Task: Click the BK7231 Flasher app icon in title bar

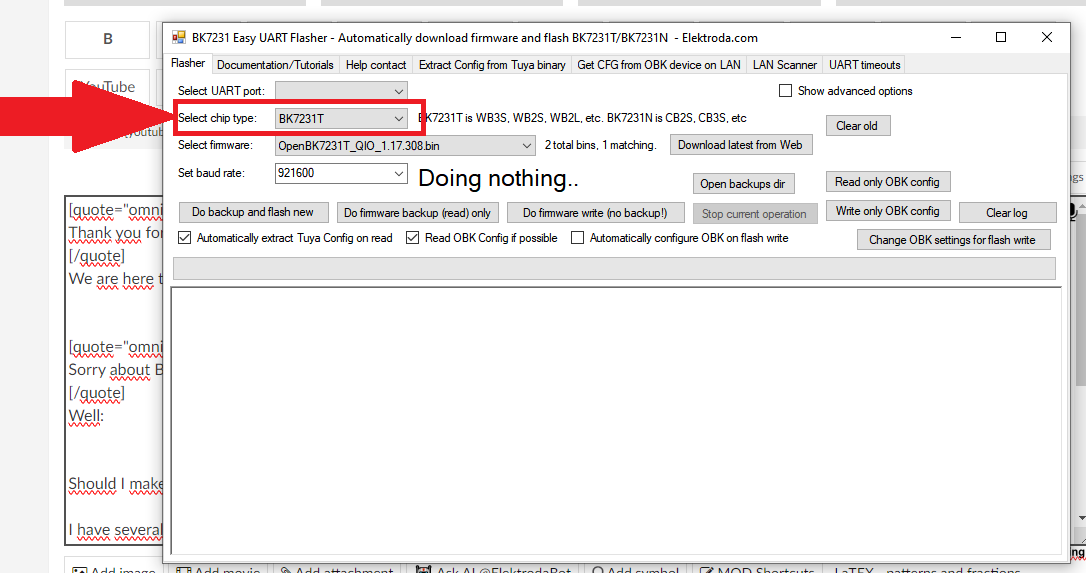Action: tap(179, 37)
